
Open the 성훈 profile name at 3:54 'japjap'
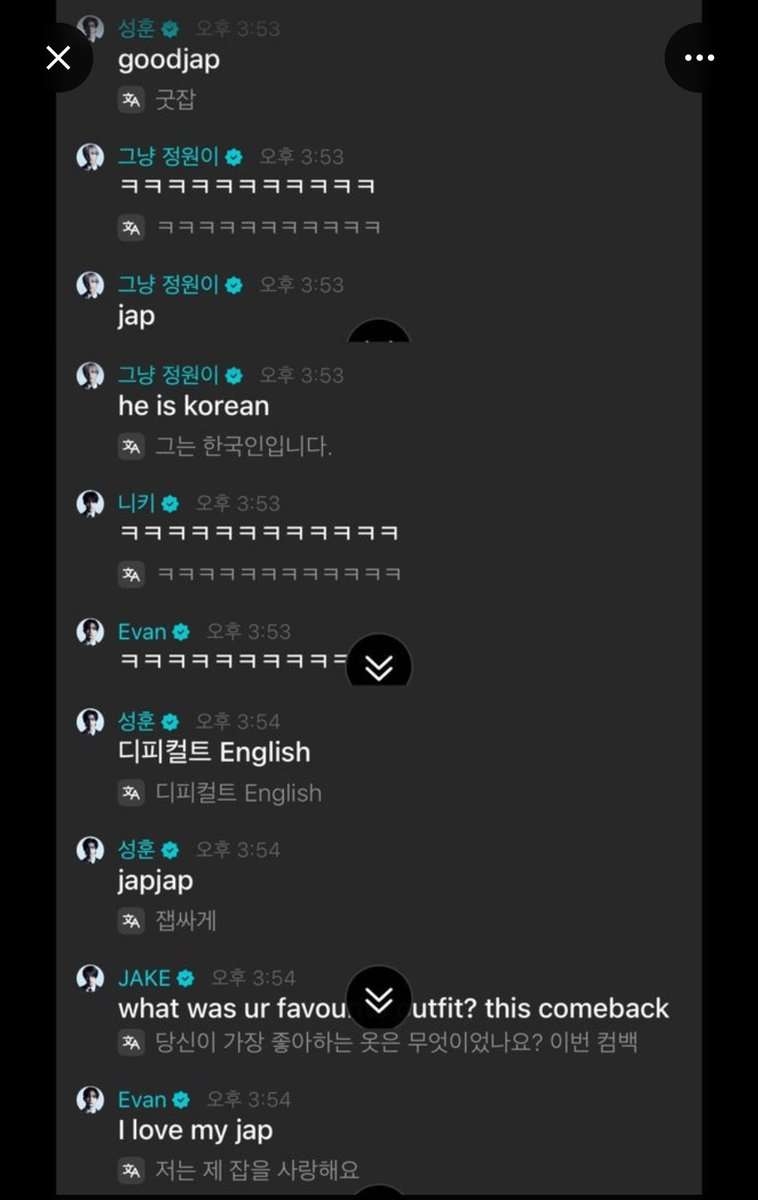click(137, 849)
